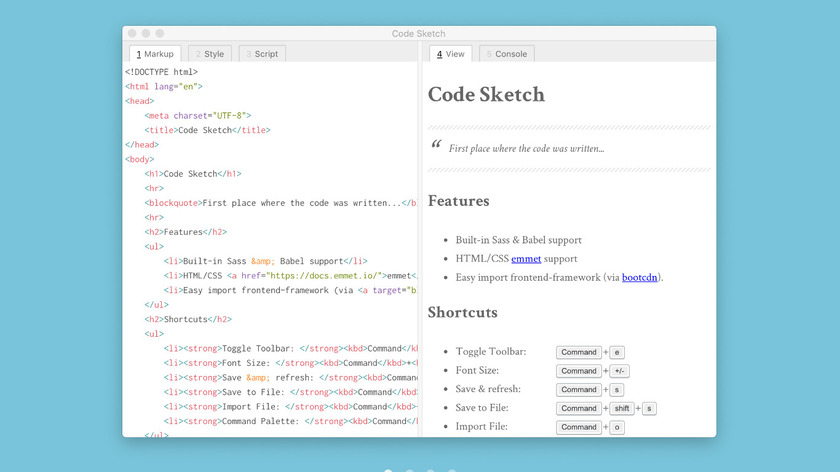
Task: Click the <blockquote> code line
Action: coord(281,203)
